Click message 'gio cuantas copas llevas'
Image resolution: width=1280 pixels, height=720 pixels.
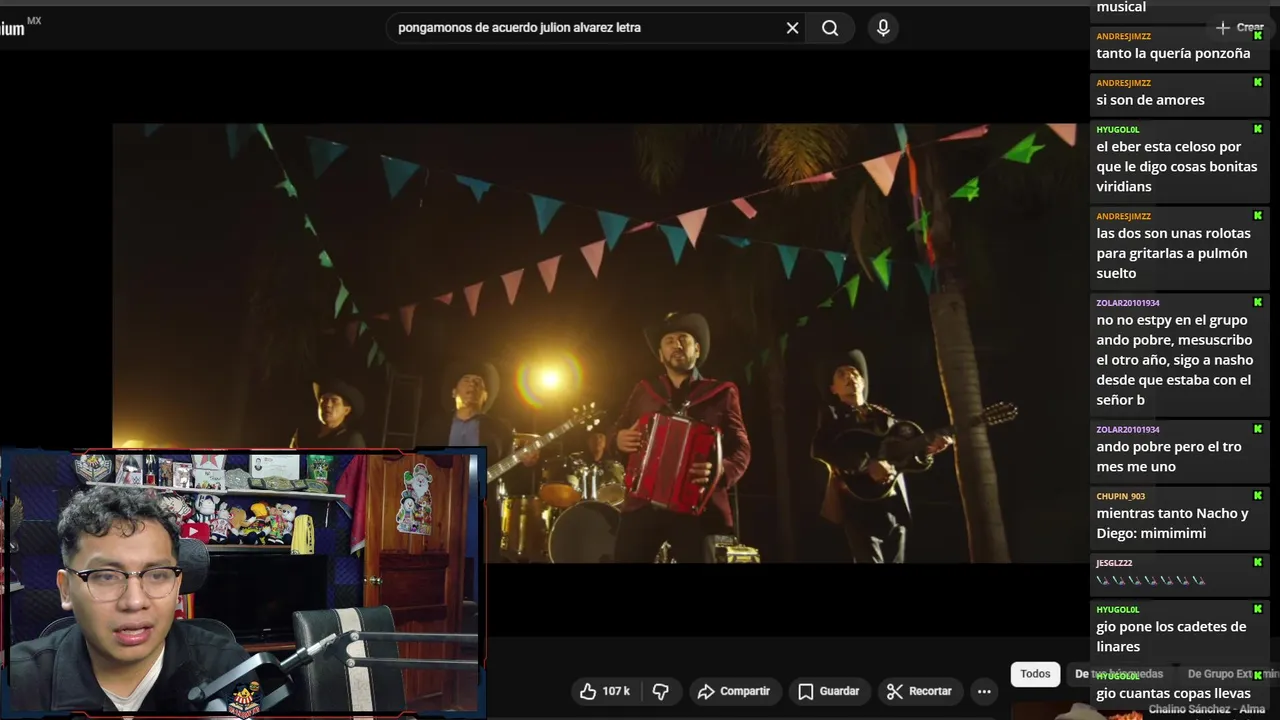pos(1173,693)
